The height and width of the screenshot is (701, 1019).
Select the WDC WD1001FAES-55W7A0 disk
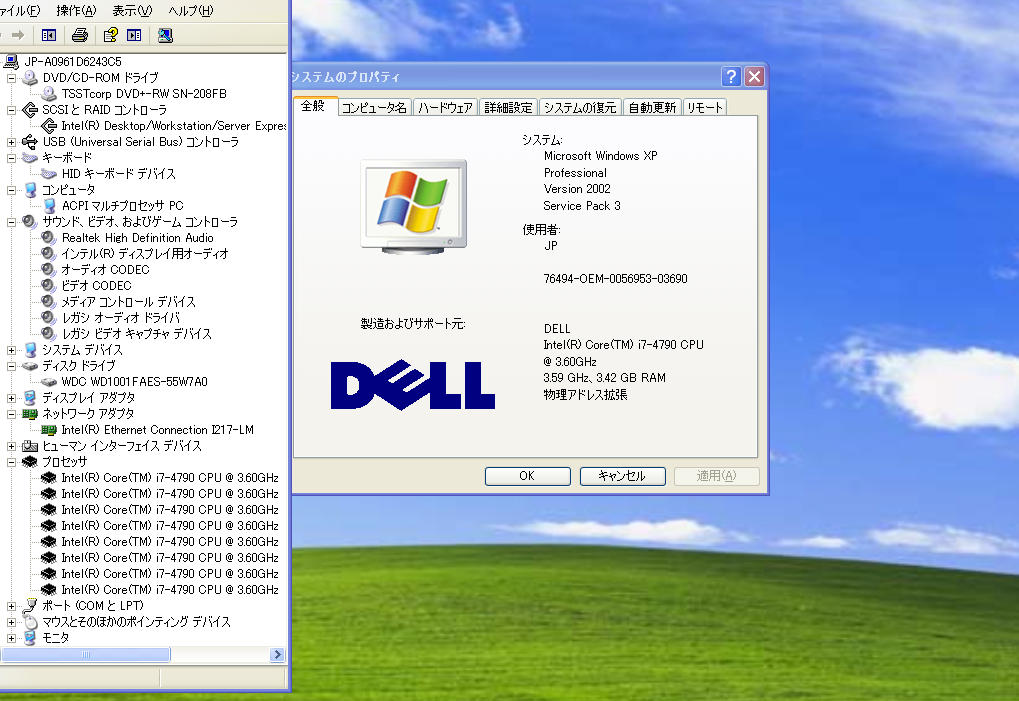[135, 381]
